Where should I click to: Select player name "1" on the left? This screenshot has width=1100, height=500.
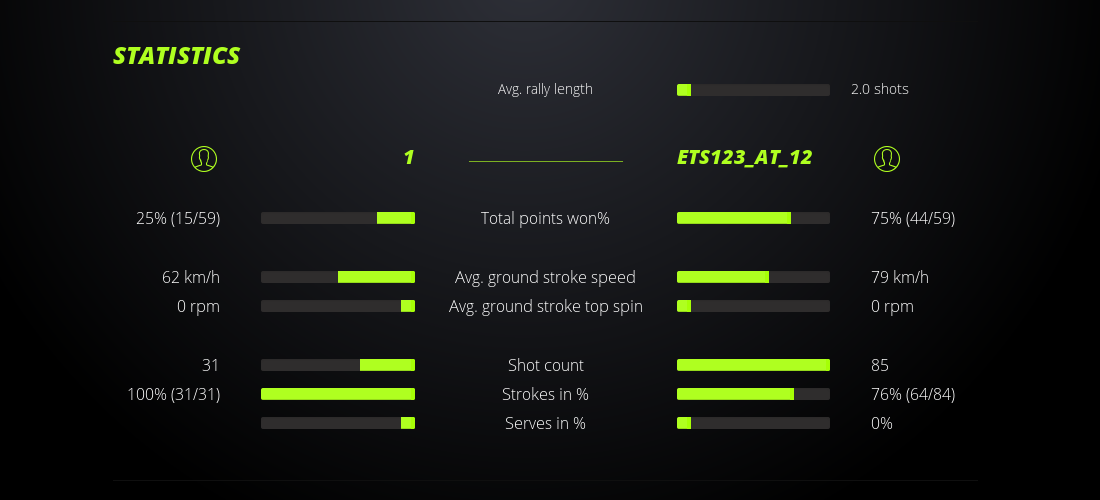click(x=408, y=157)
